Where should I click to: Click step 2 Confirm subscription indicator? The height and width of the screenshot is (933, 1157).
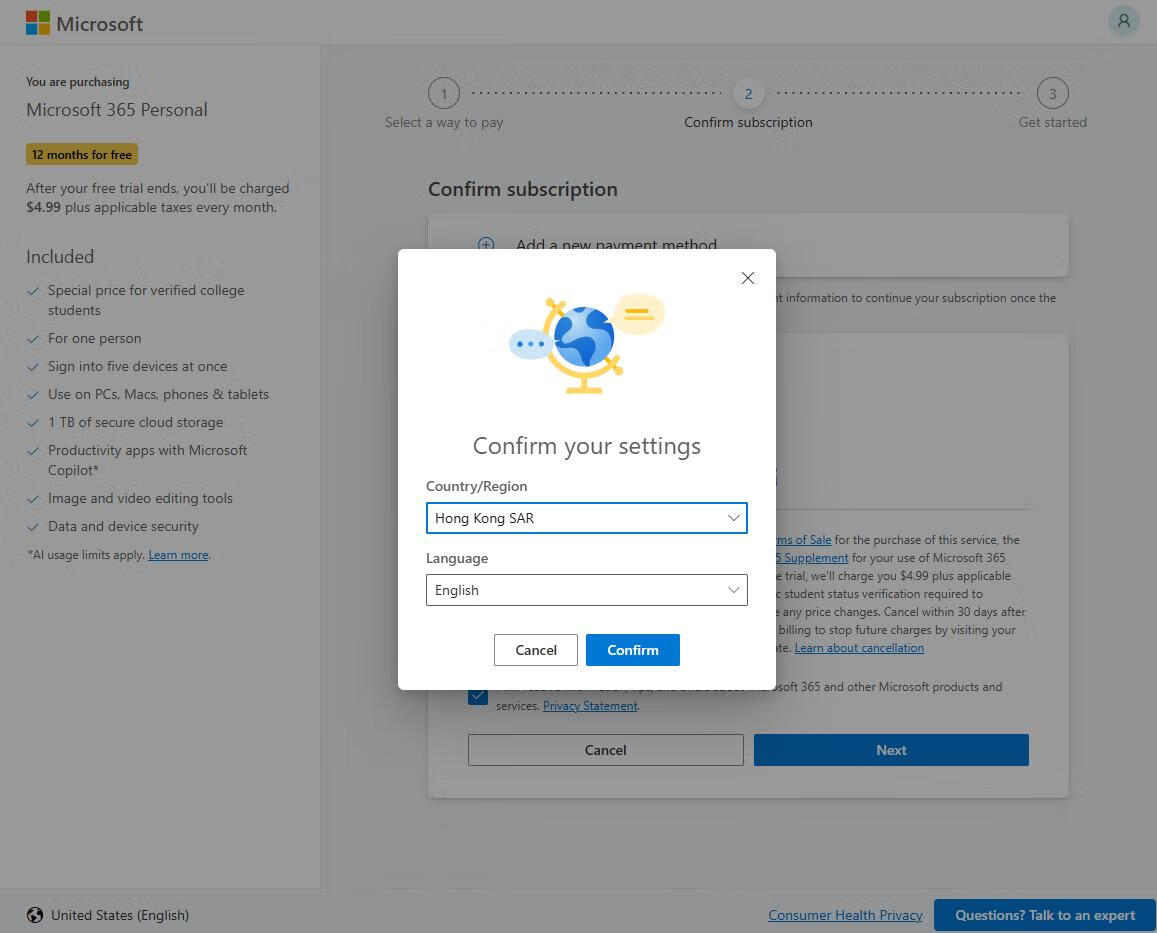(748, 94)
